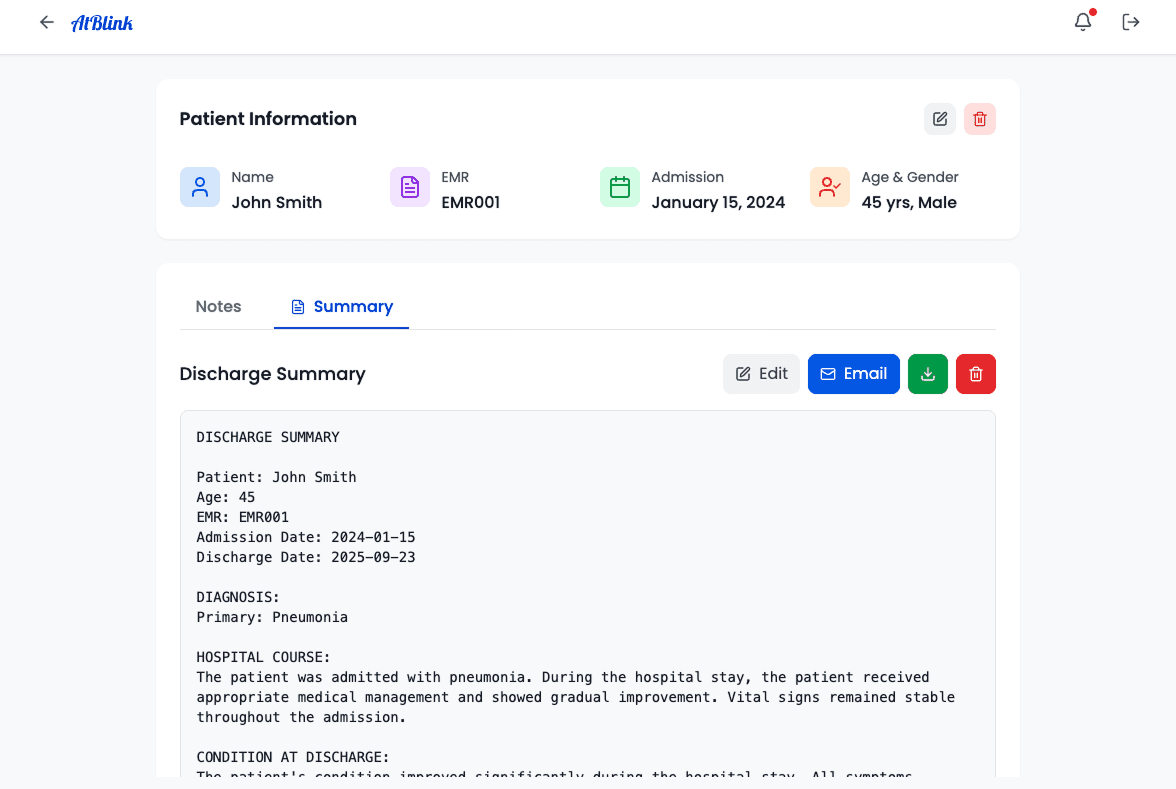
Task: Switch to the Notes tab
Action: coord(218,307)
